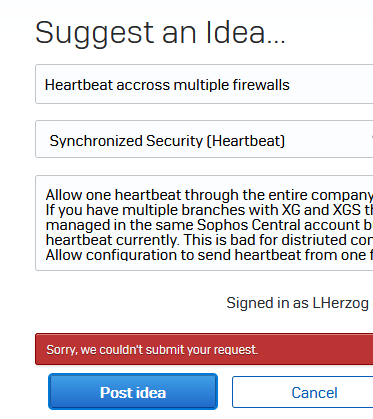This screenshot has width=373, height=419.
Task: Place cursor on 'managed in the same' line
Action: click(209, 225)
